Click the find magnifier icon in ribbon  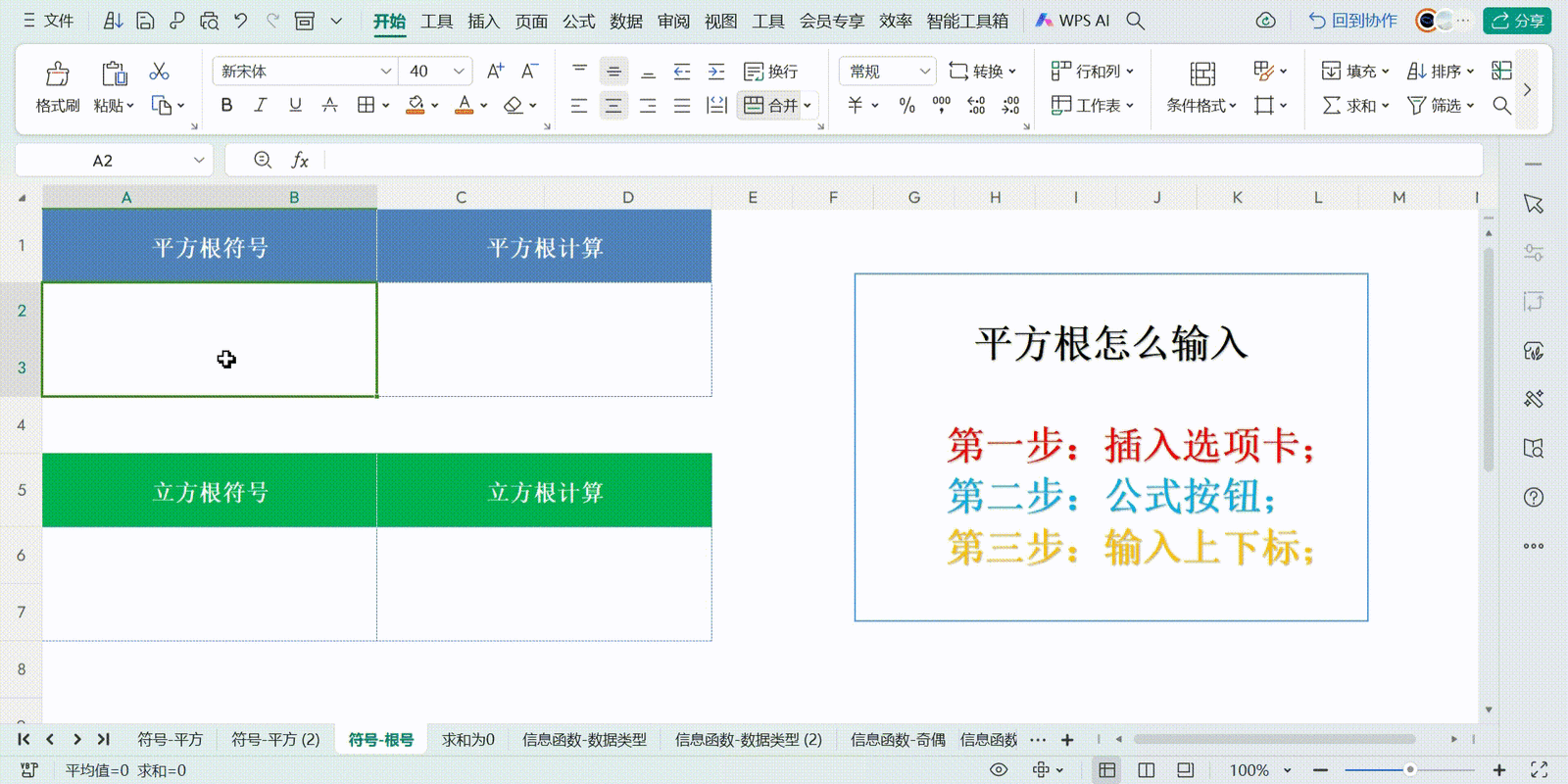(1501, 105)
